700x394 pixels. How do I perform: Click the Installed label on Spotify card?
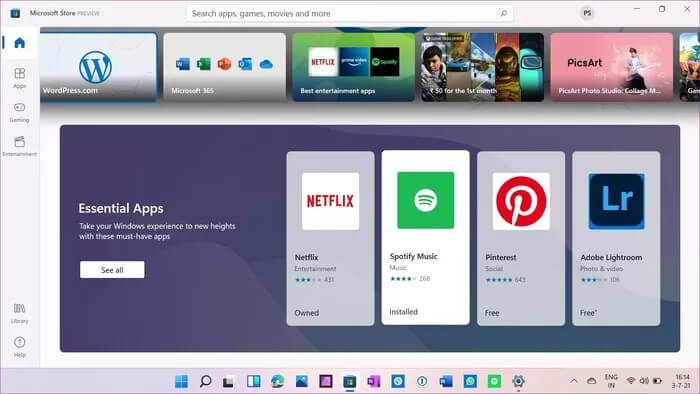pos(404,312)
